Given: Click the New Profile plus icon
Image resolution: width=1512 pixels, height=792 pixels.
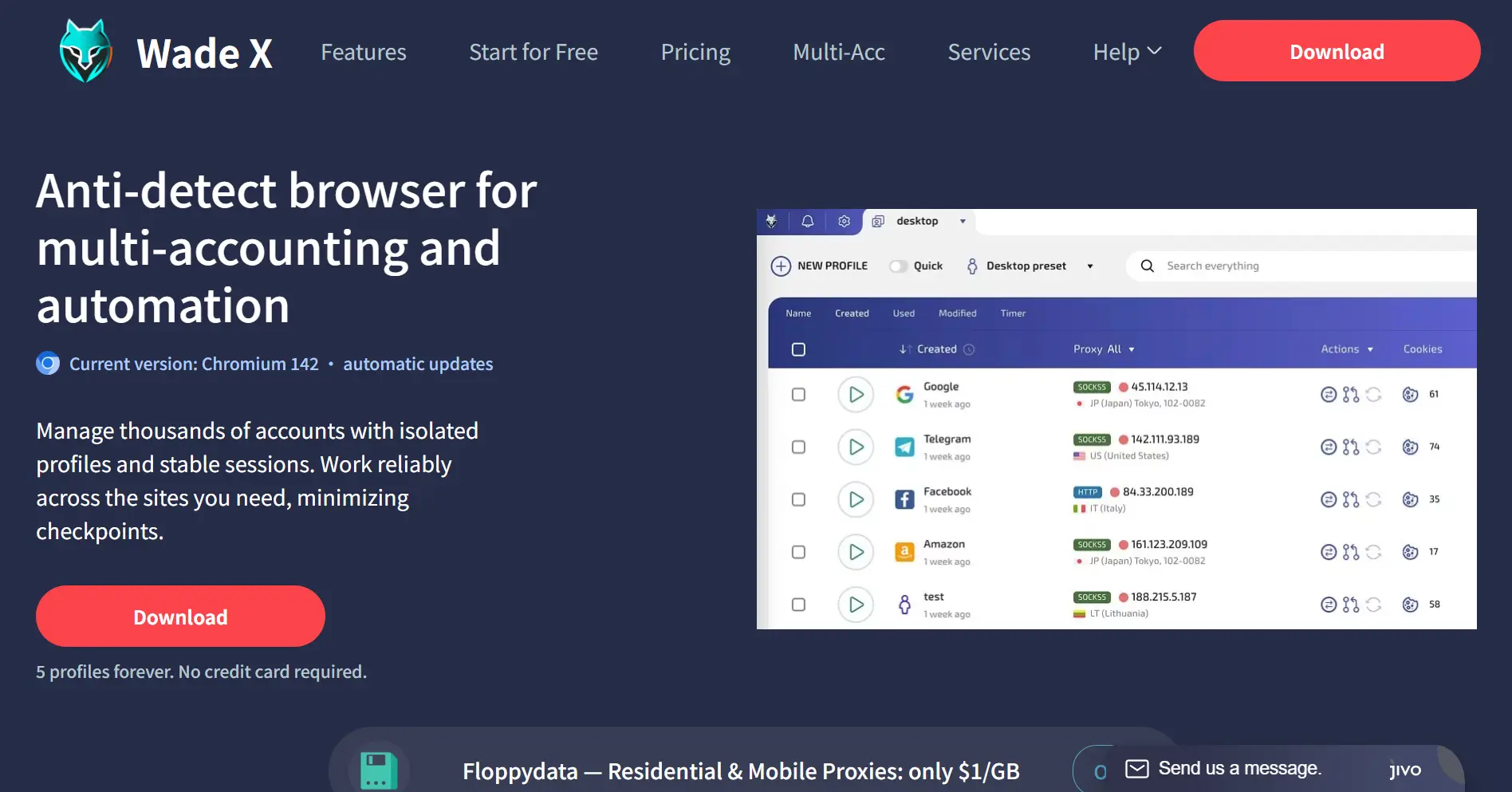Looking at the screenshot, I should point(781,266).
